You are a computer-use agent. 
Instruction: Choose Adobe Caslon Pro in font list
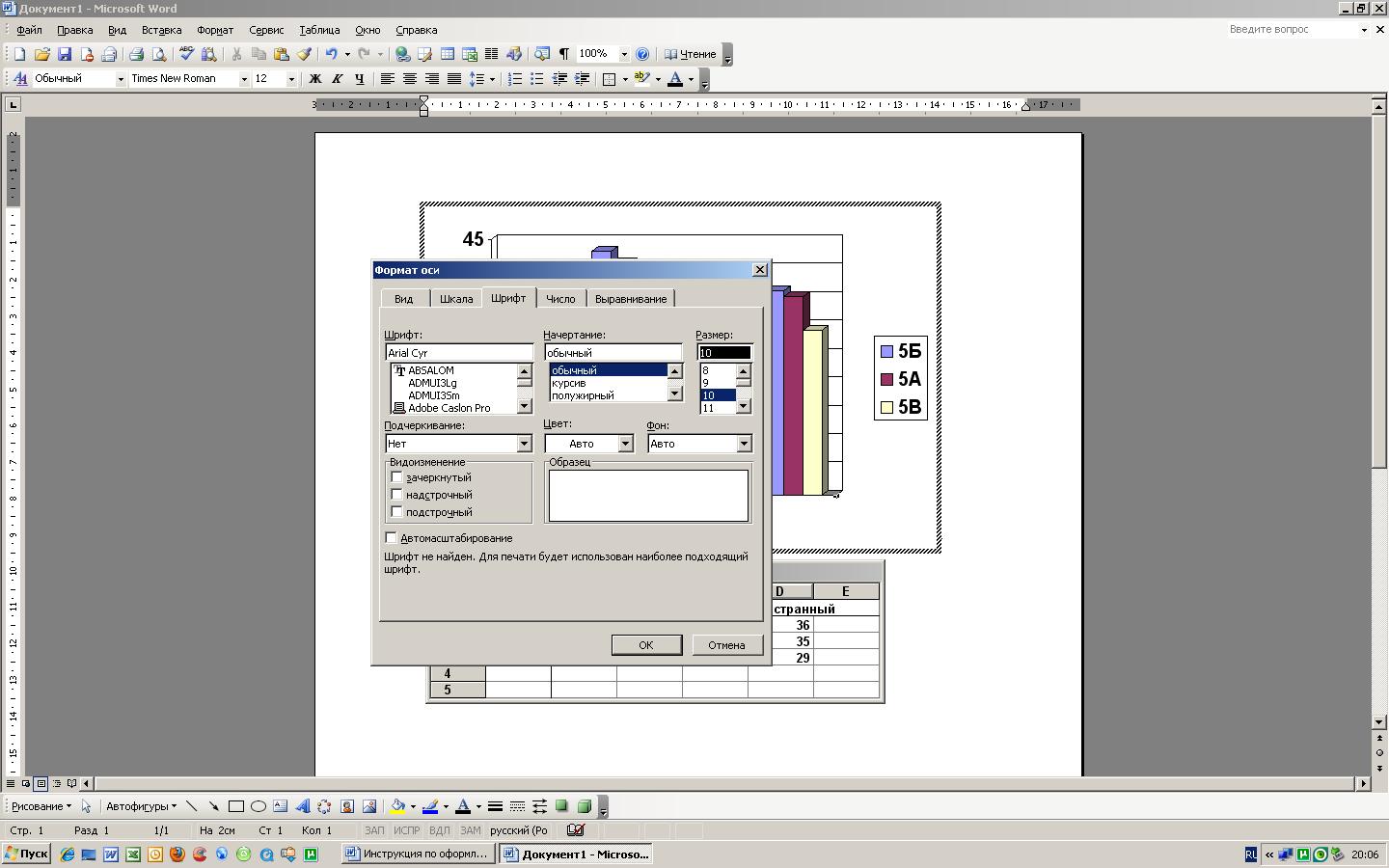coord(453,408)
